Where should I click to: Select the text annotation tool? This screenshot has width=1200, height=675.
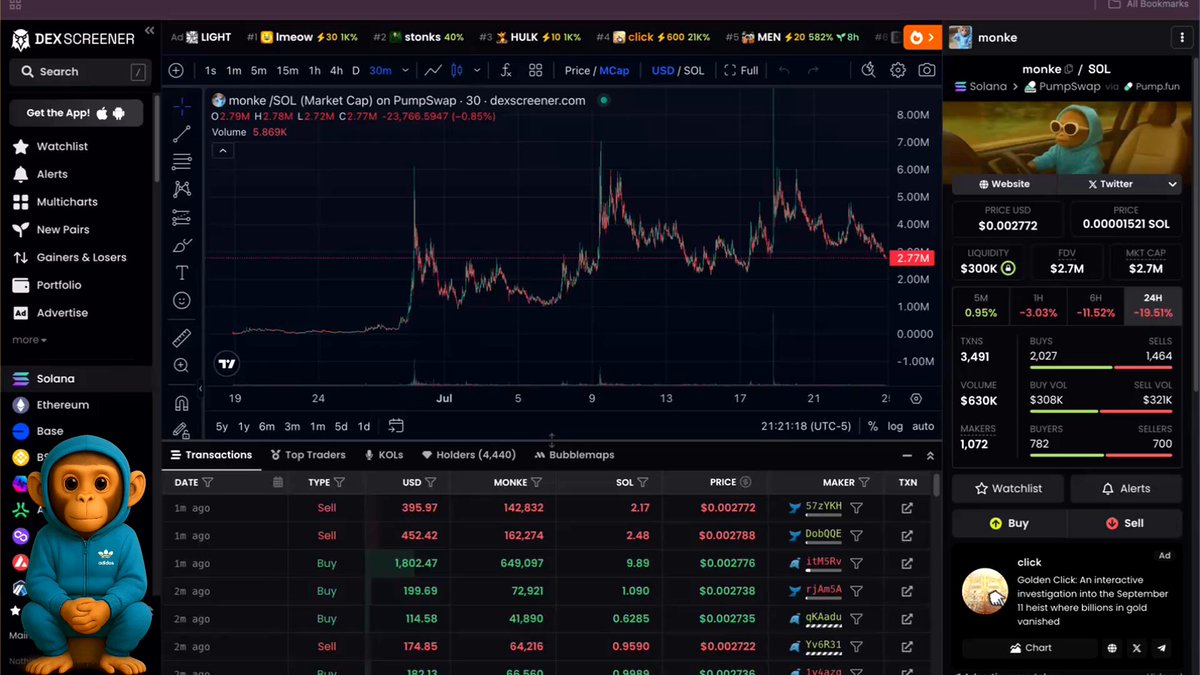coord(182,272)
